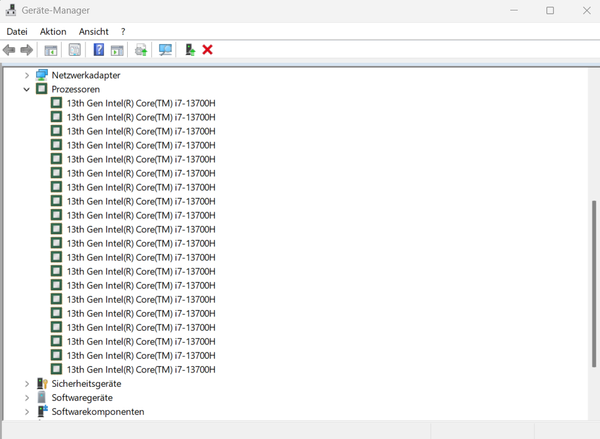Click the Softwaregeräte category icon
This screenshot has width=600, height=439.
(x=42, y=397)
